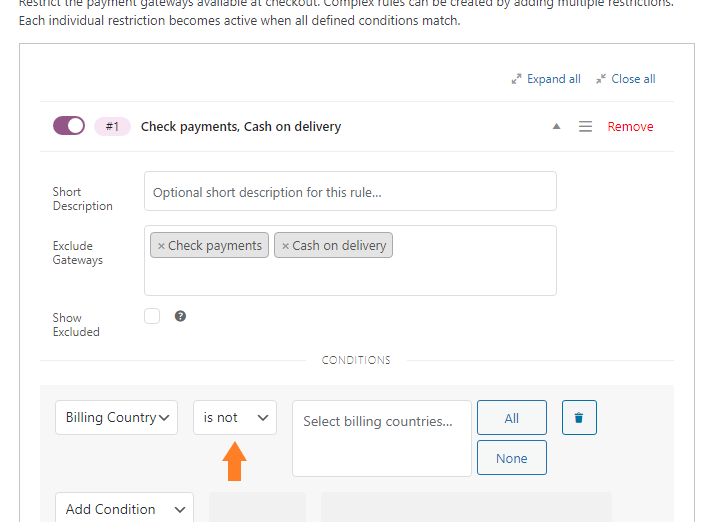Open the Add Condition dropdown
Viewport: 715px width, 522px height.
[x=124, y=509]
